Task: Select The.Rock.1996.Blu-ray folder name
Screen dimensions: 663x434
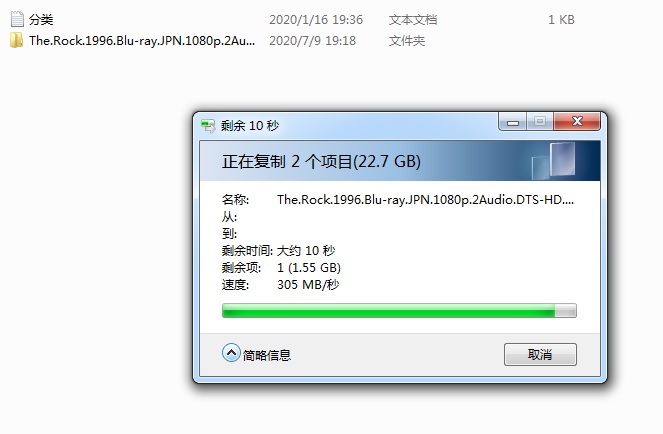Action: pos(142,41)
